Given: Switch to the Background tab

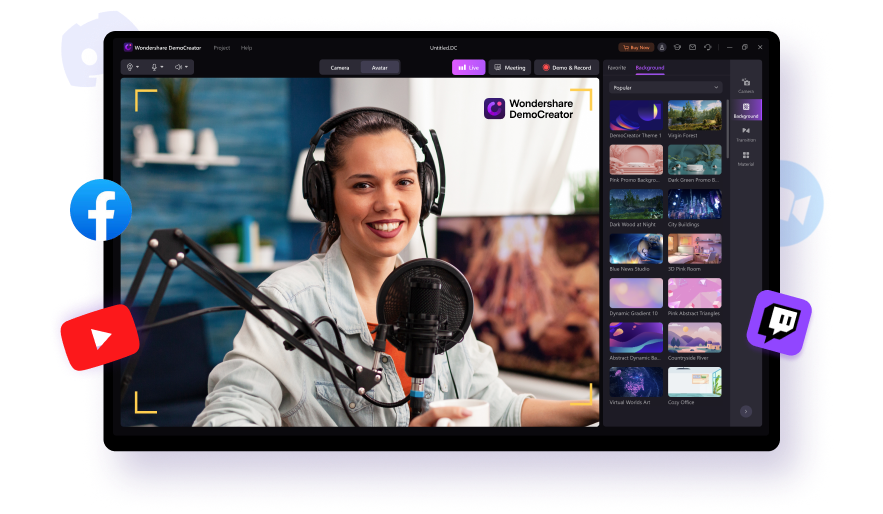Looking at the screenshot, I should (x=650, y=68).
